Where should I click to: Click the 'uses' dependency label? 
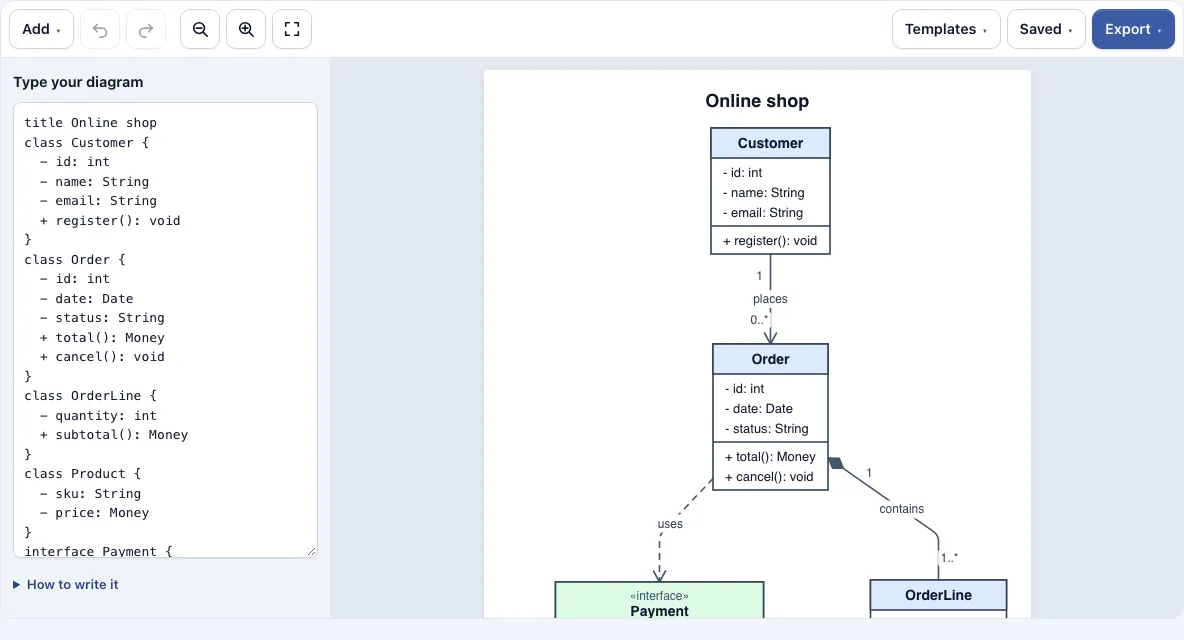670,524
